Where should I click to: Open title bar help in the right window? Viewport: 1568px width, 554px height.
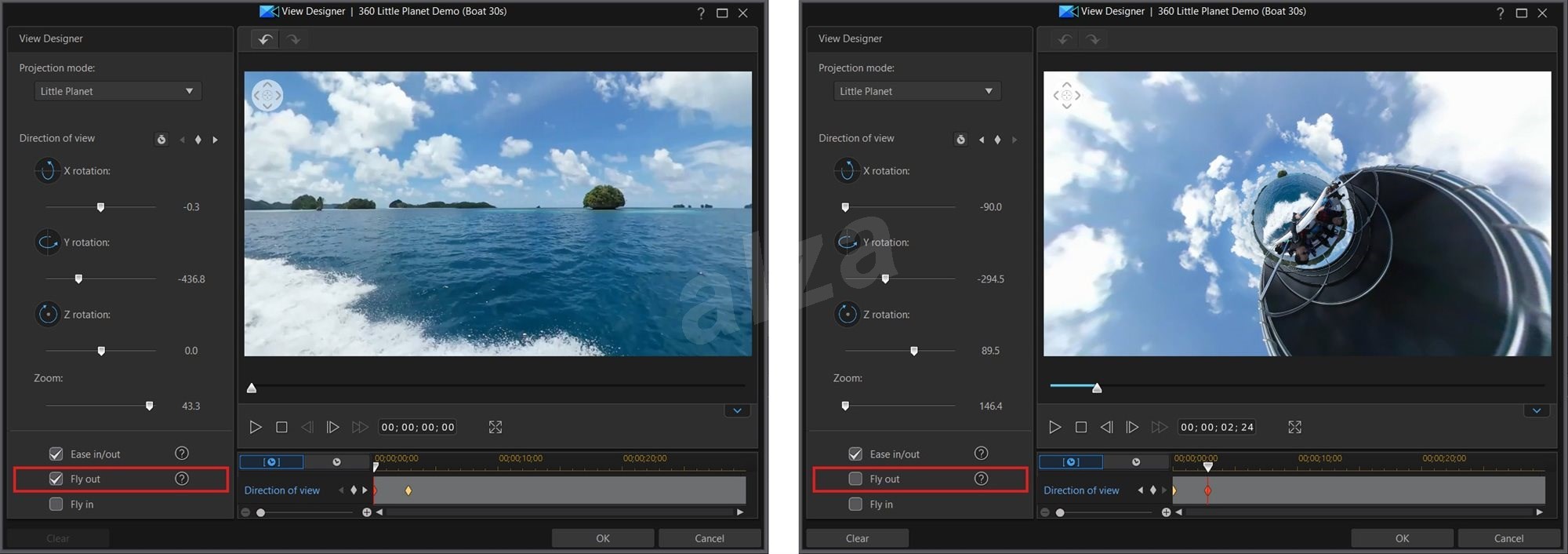[1500, 13]
